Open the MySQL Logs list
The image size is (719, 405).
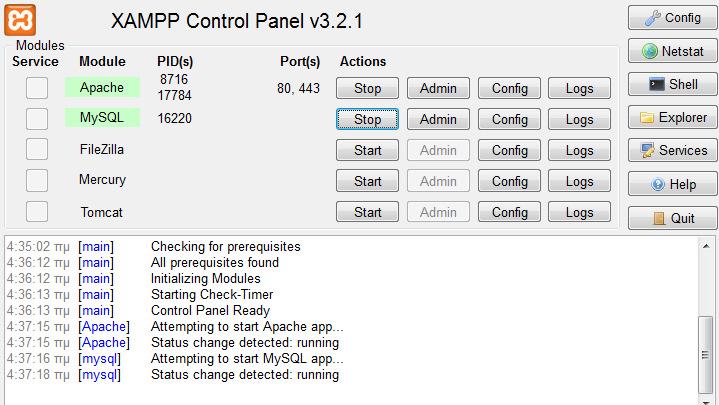click(580, 119)
